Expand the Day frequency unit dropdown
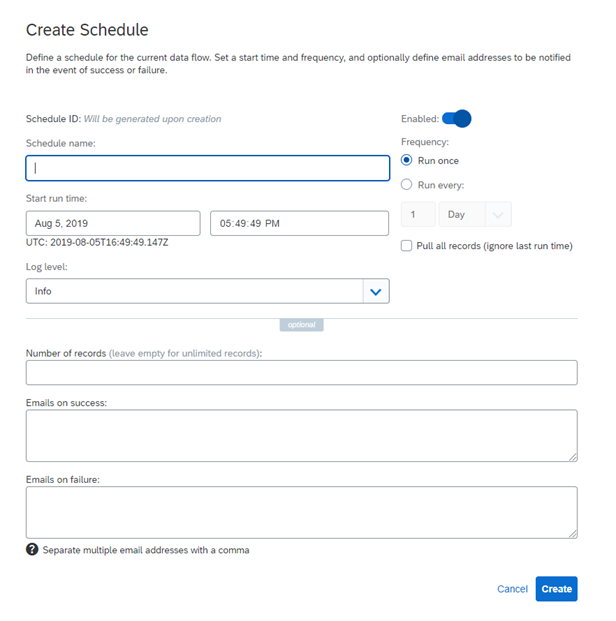Screen dimensions: 616x621 (x=475, y=214)
